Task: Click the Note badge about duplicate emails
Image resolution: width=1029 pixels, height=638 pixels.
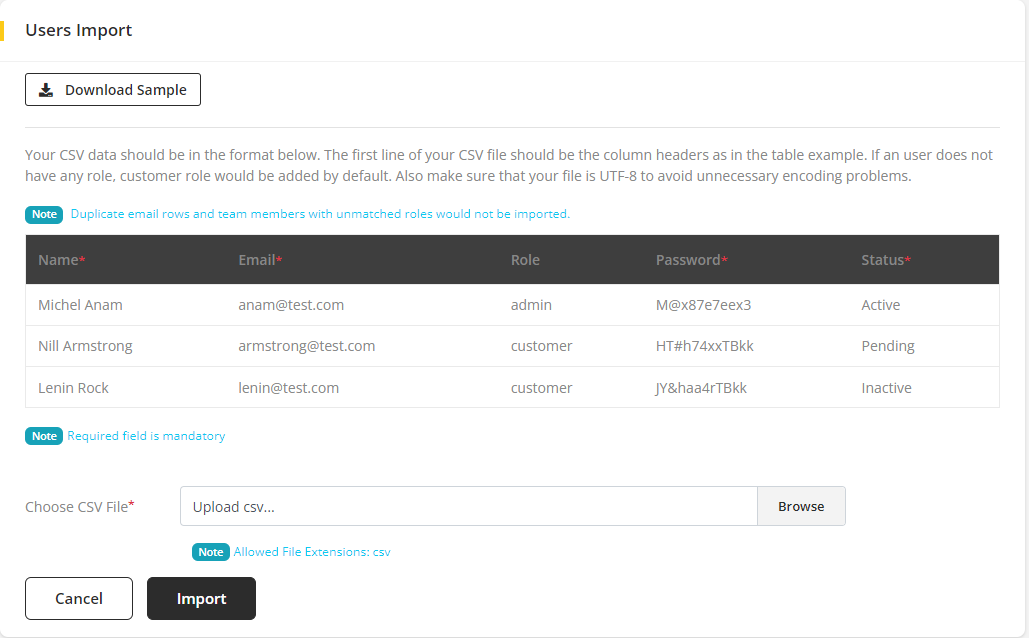Action: click(44, 214)
